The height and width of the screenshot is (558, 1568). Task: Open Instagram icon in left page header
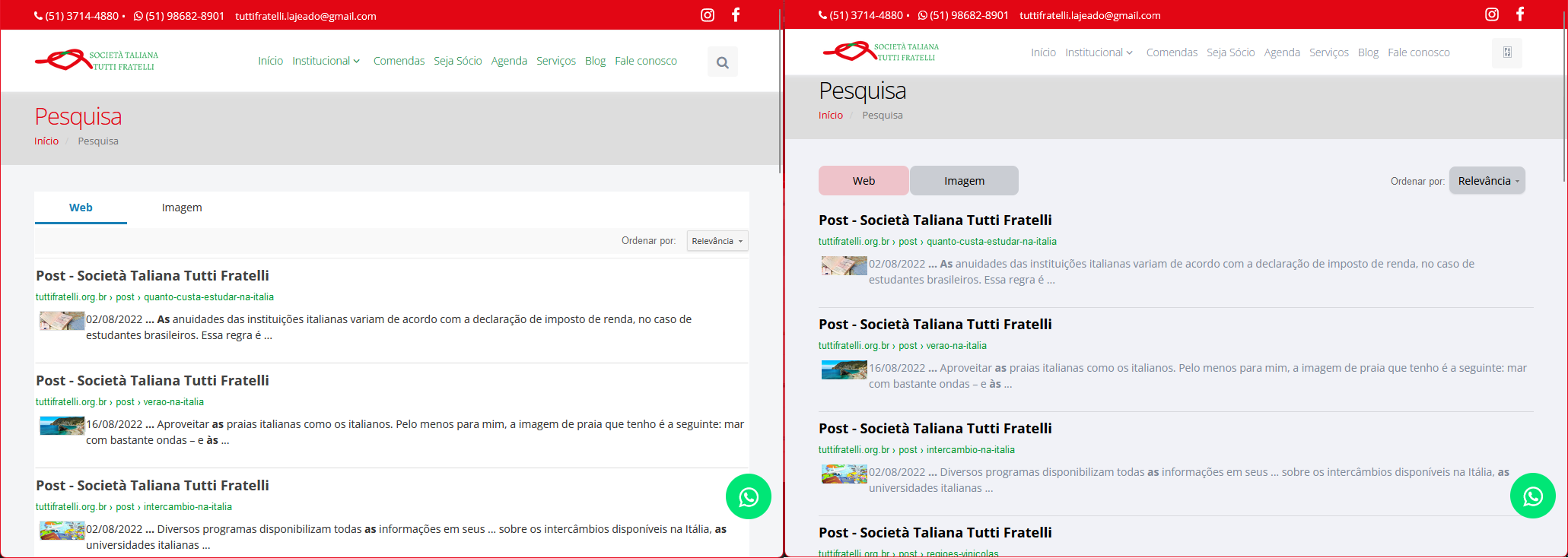click(x=708, y=15)
